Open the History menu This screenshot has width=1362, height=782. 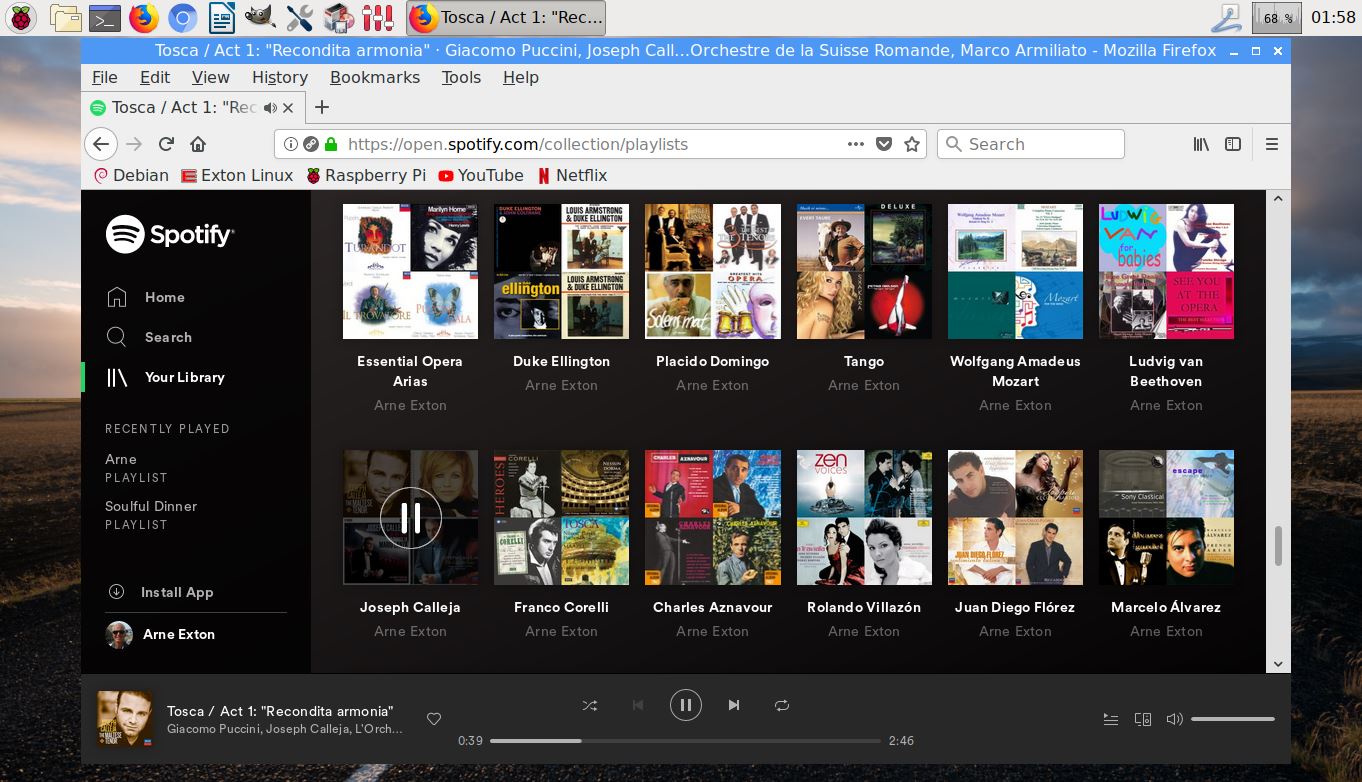click(280, 77)
